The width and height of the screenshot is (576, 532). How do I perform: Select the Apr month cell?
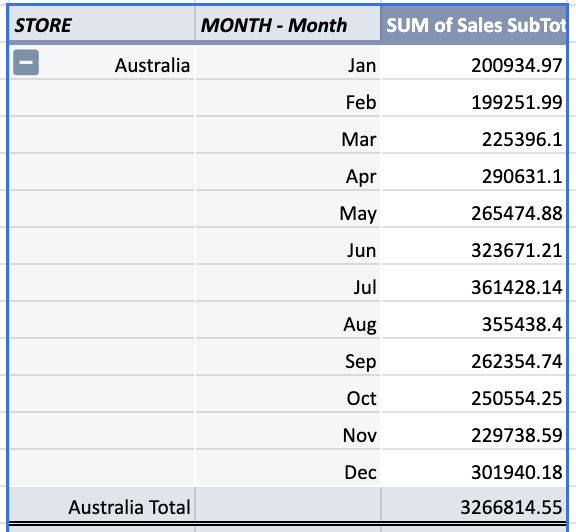point(288,173)
